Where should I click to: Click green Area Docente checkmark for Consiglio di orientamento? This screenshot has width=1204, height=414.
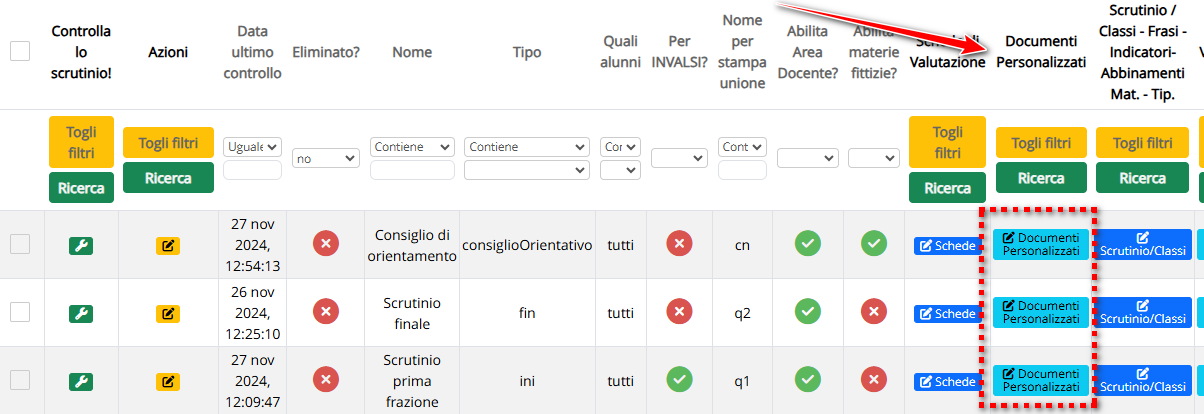(x=808, y=244)
